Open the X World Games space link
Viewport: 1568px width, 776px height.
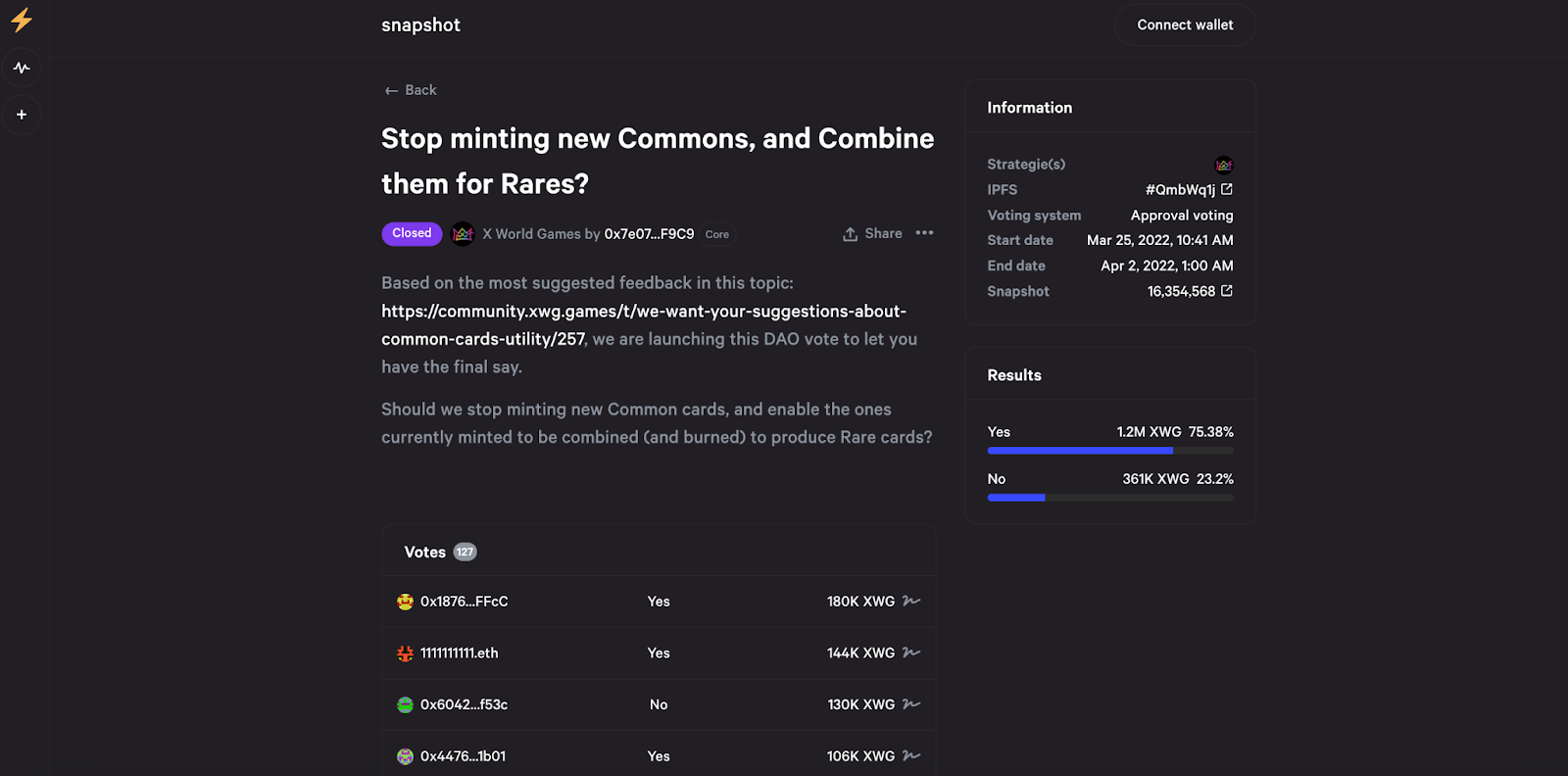pos(531,234)
